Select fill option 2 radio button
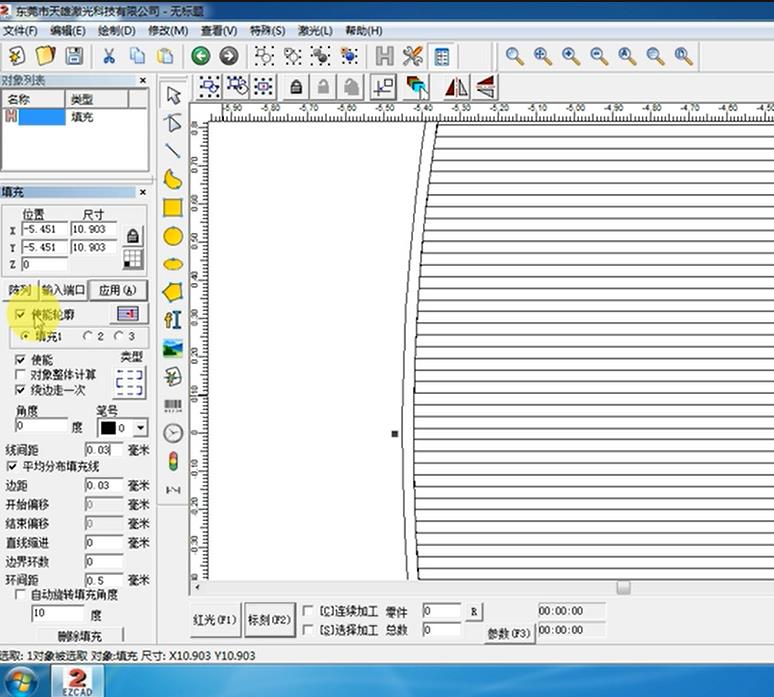 point(89,336)
